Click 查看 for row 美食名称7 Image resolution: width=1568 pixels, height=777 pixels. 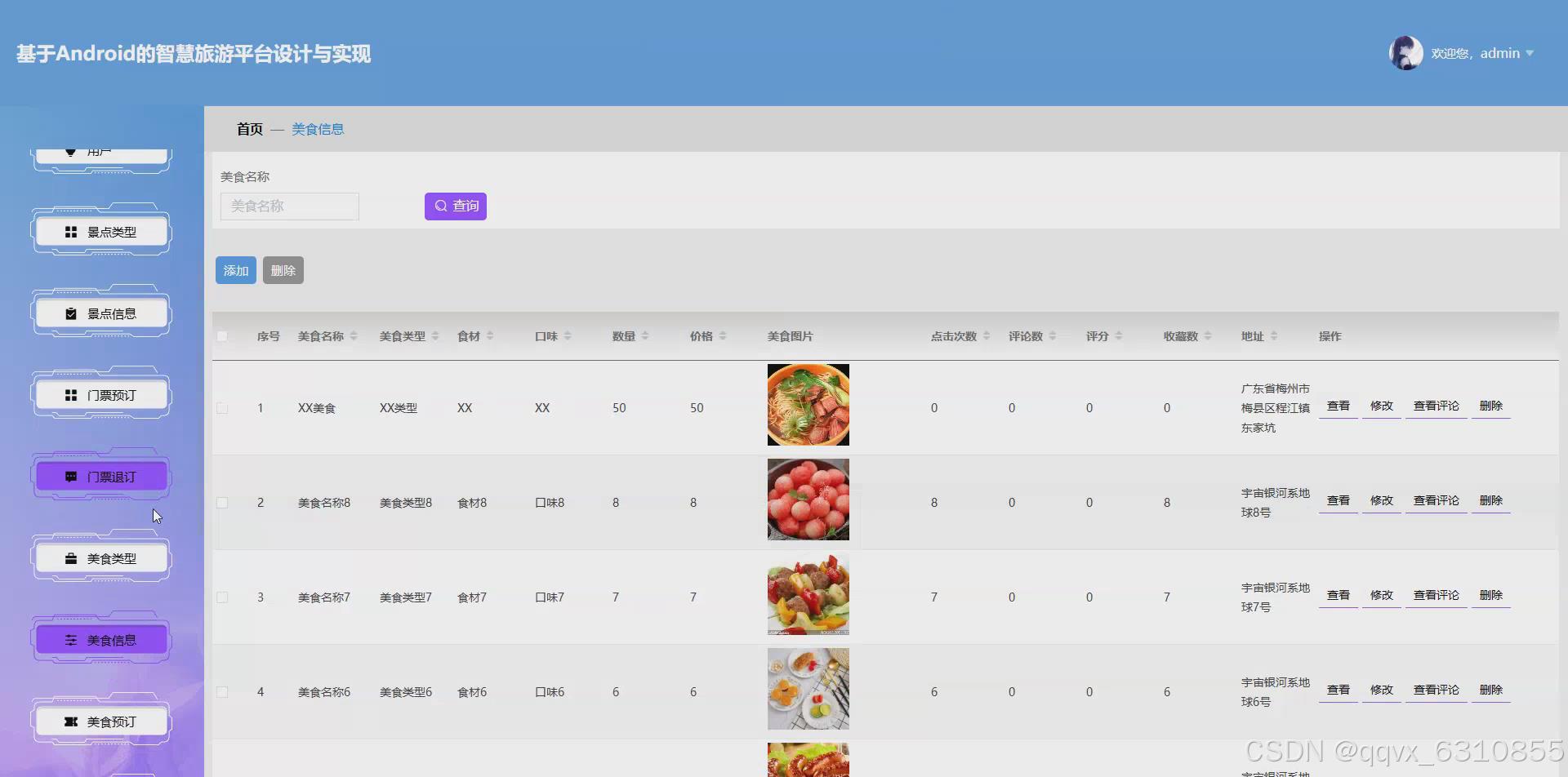1339,596
